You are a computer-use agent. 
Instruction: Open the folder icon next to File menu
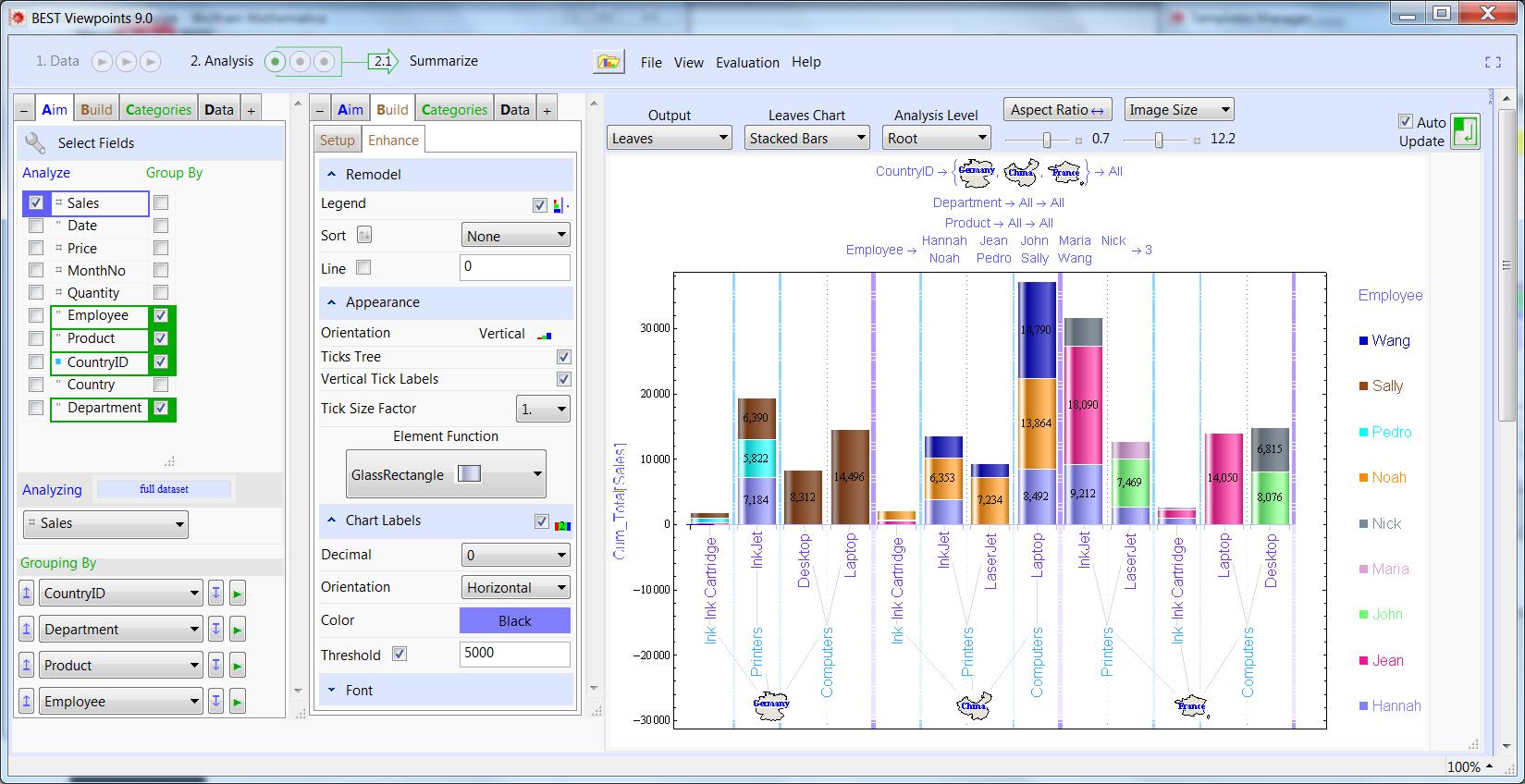point(608,62)
